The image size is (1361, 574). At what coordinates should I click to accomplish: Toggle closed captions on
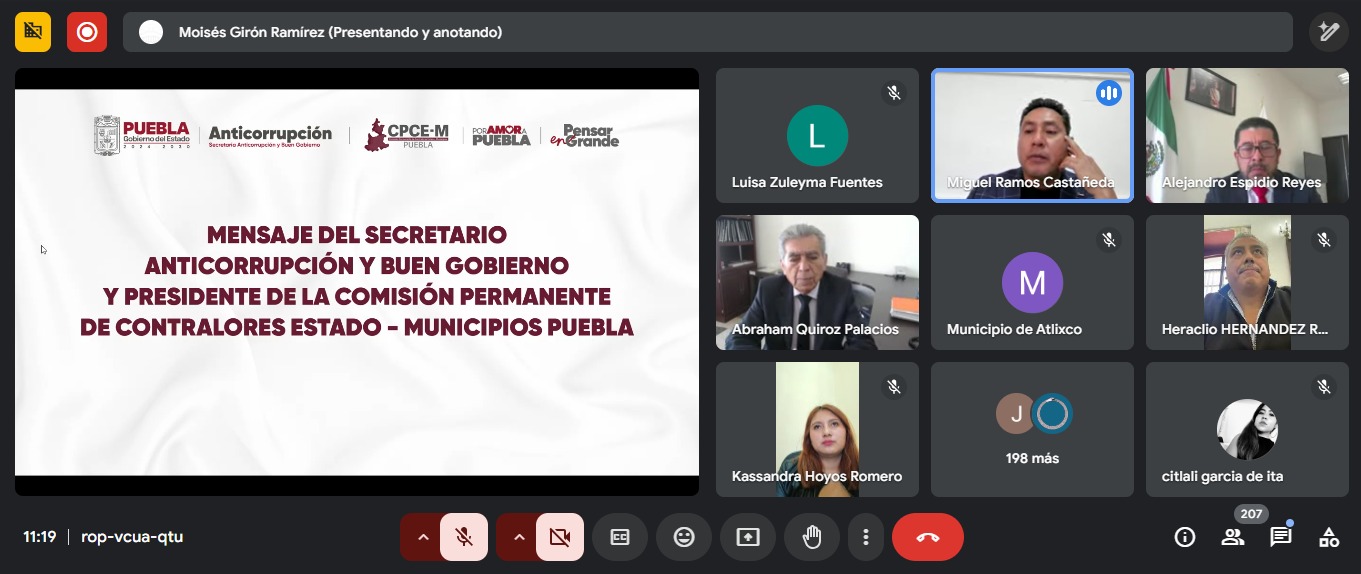pos(620,537)
